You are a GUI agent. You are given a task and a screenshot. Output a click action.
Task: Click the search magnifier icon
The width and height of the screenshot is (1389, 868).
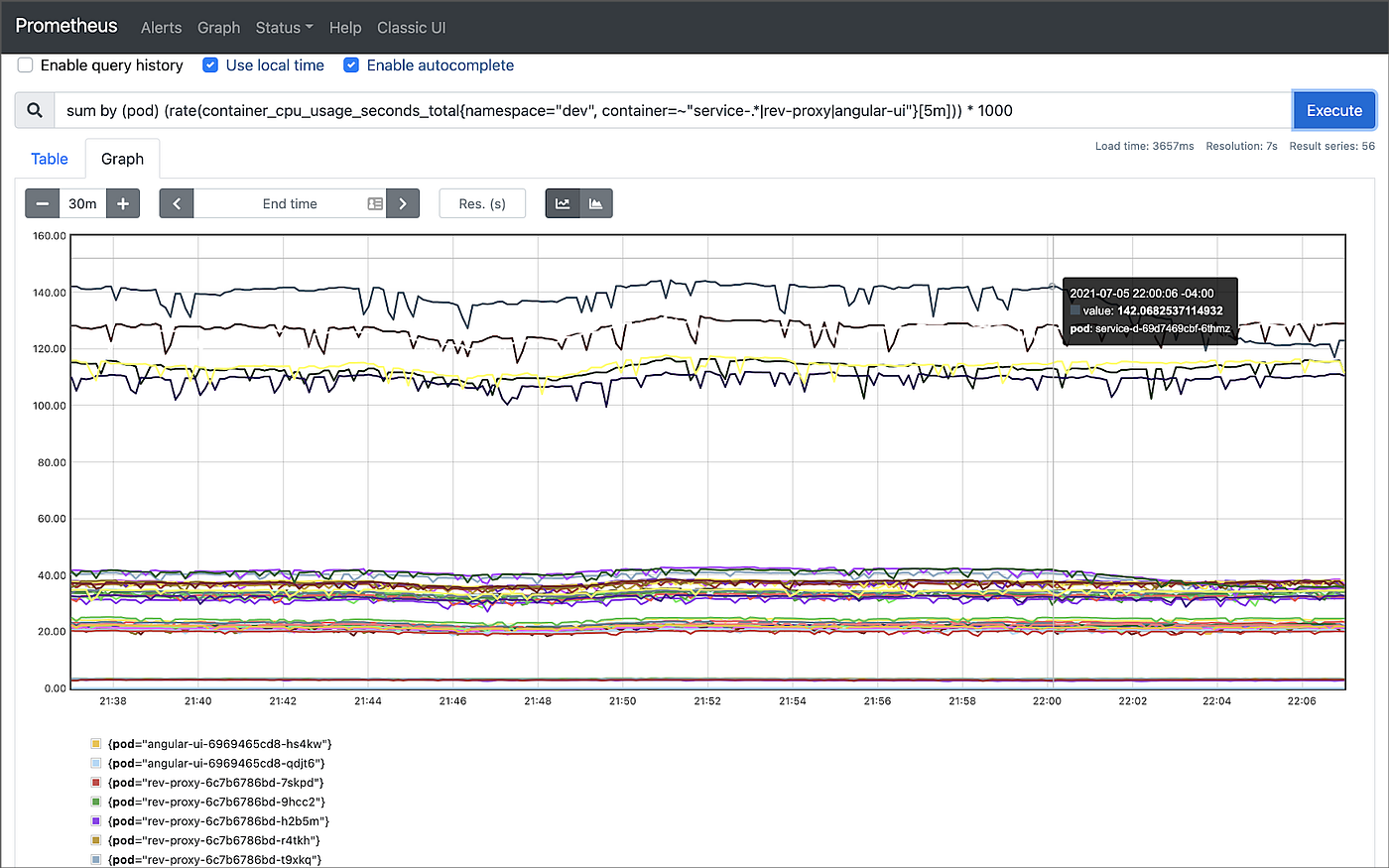point(34,109)
